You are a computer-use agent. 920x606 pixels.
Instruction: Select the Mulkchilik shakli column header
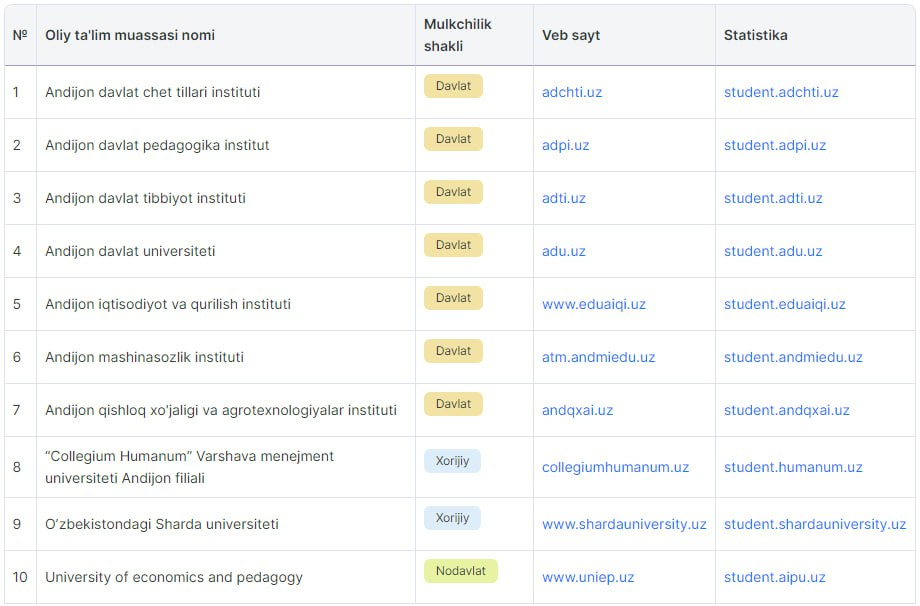click(x=458, y=35)
